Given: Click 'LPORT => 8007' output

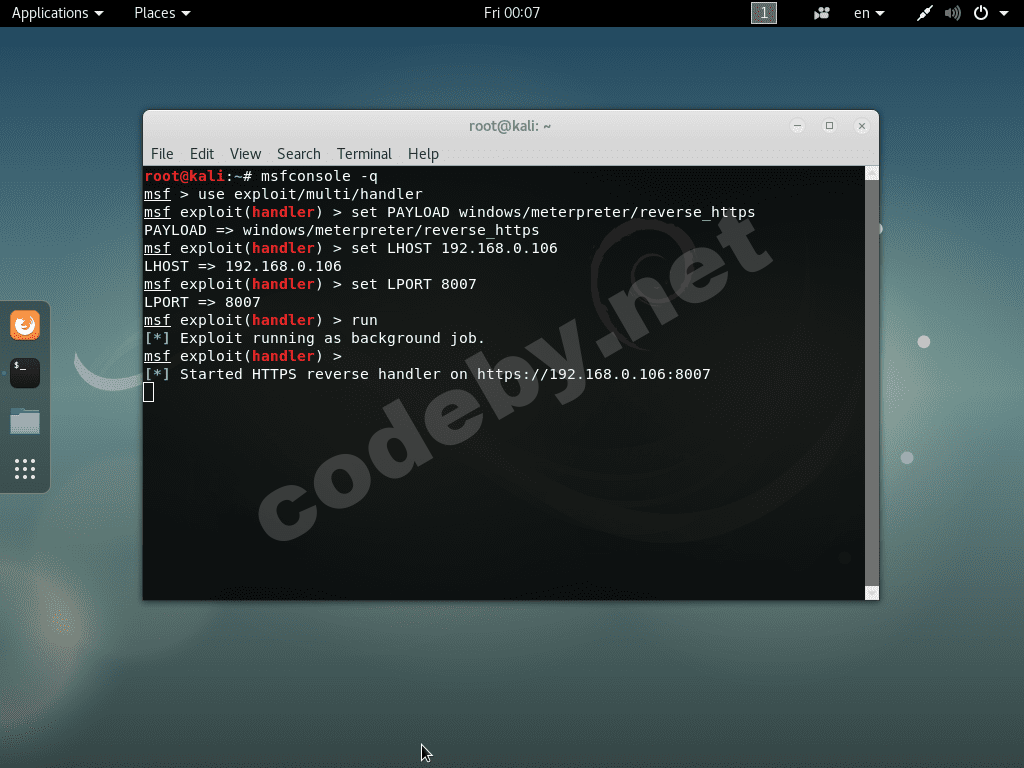Looking at the screenshot, I should tap(202, 302).
